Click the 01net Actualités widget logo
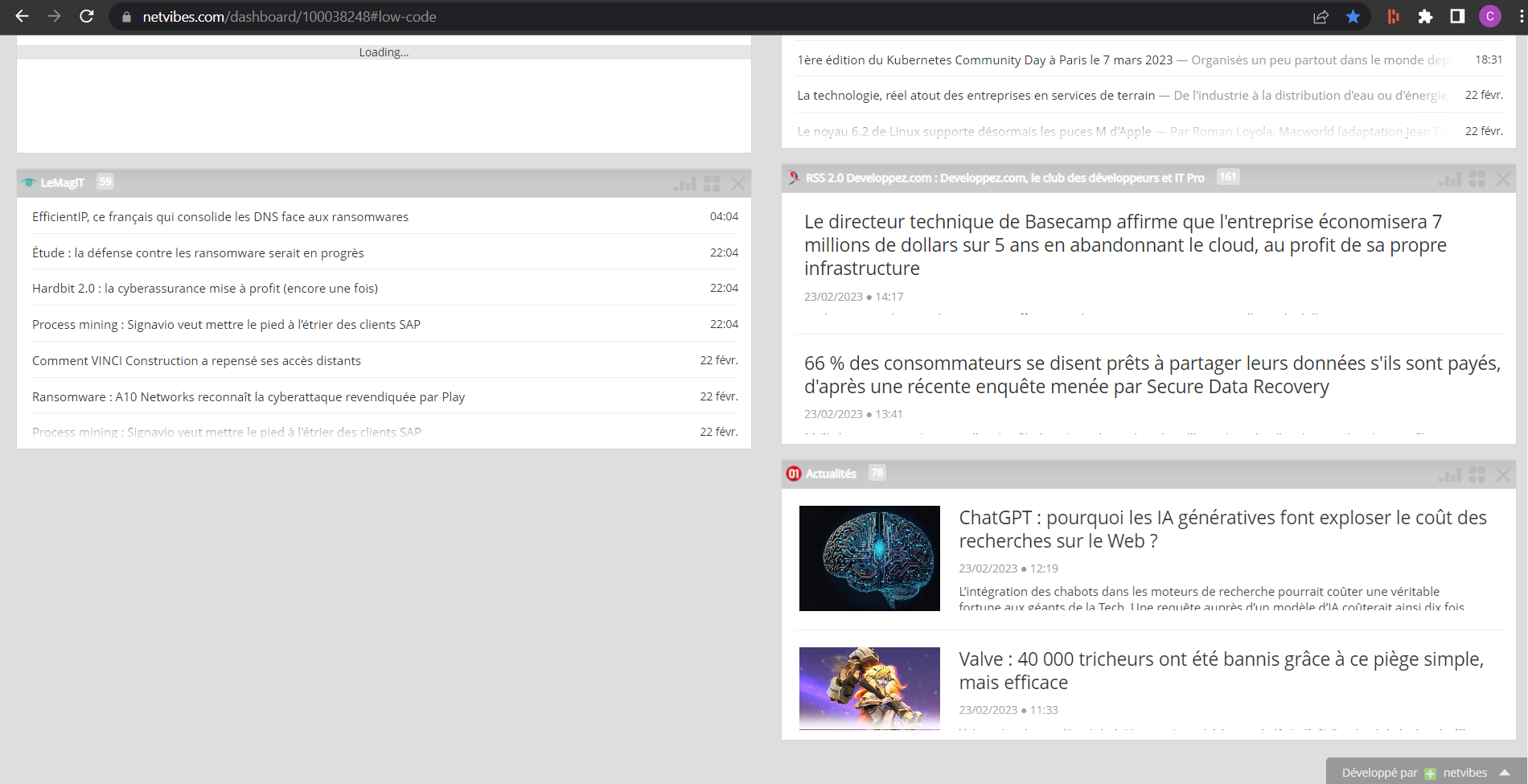This screenshot has width=1528, height=784. 794,474
